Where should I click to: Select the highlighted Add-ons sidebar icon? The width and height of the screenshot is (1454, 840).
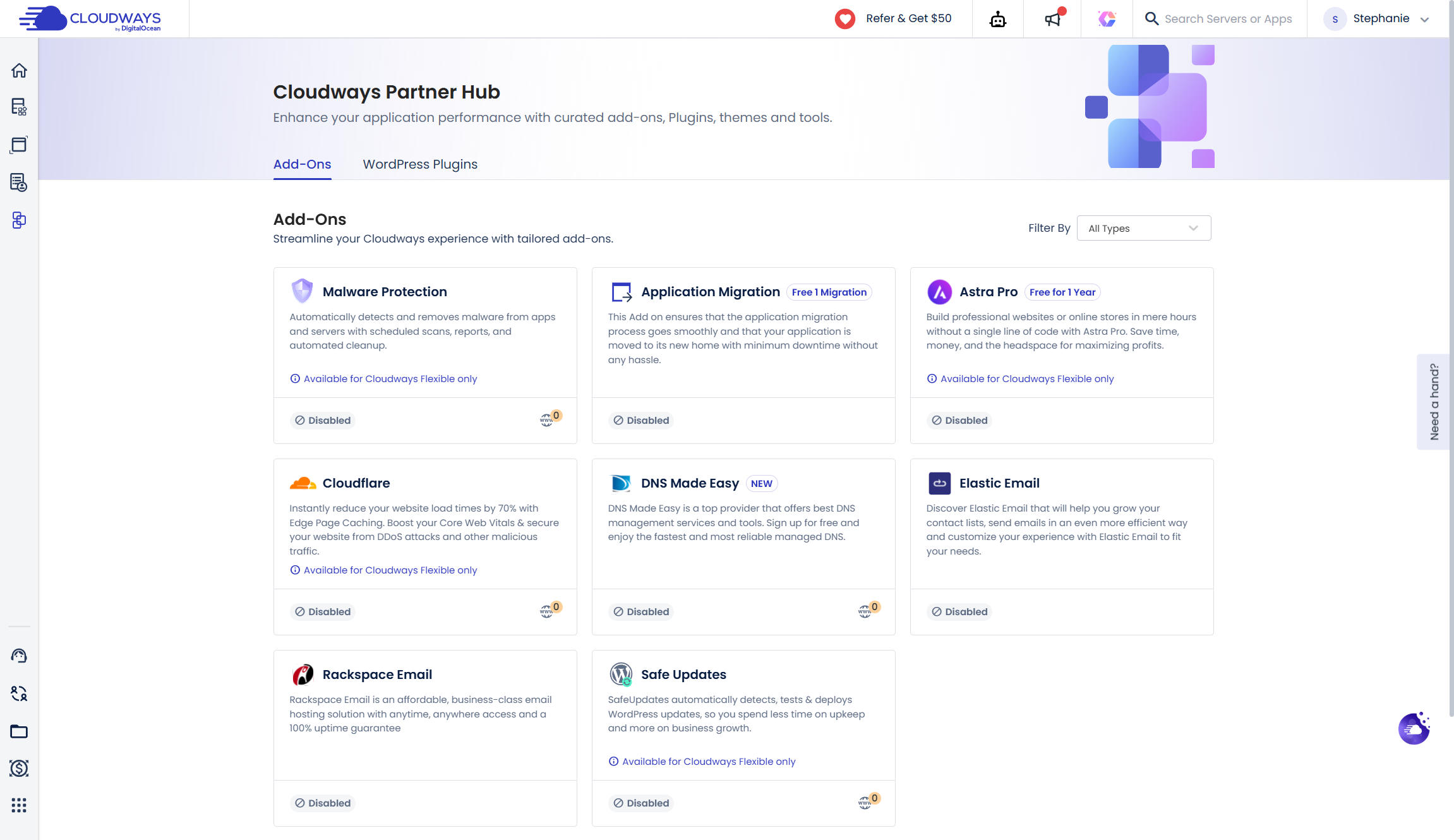[19, 220]
